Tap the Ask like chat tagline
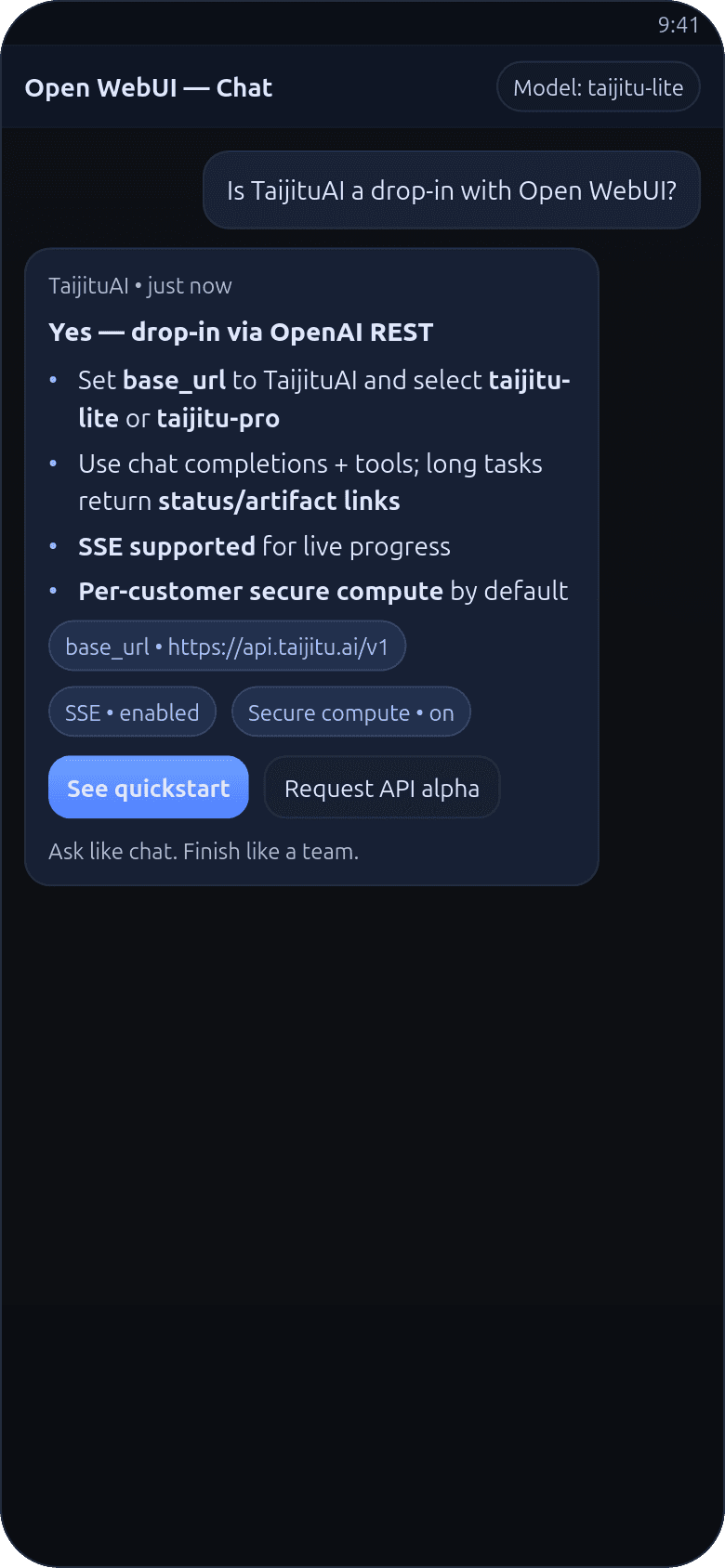The height and width of the screenshot is (1568, 725). tap(204, 851)
